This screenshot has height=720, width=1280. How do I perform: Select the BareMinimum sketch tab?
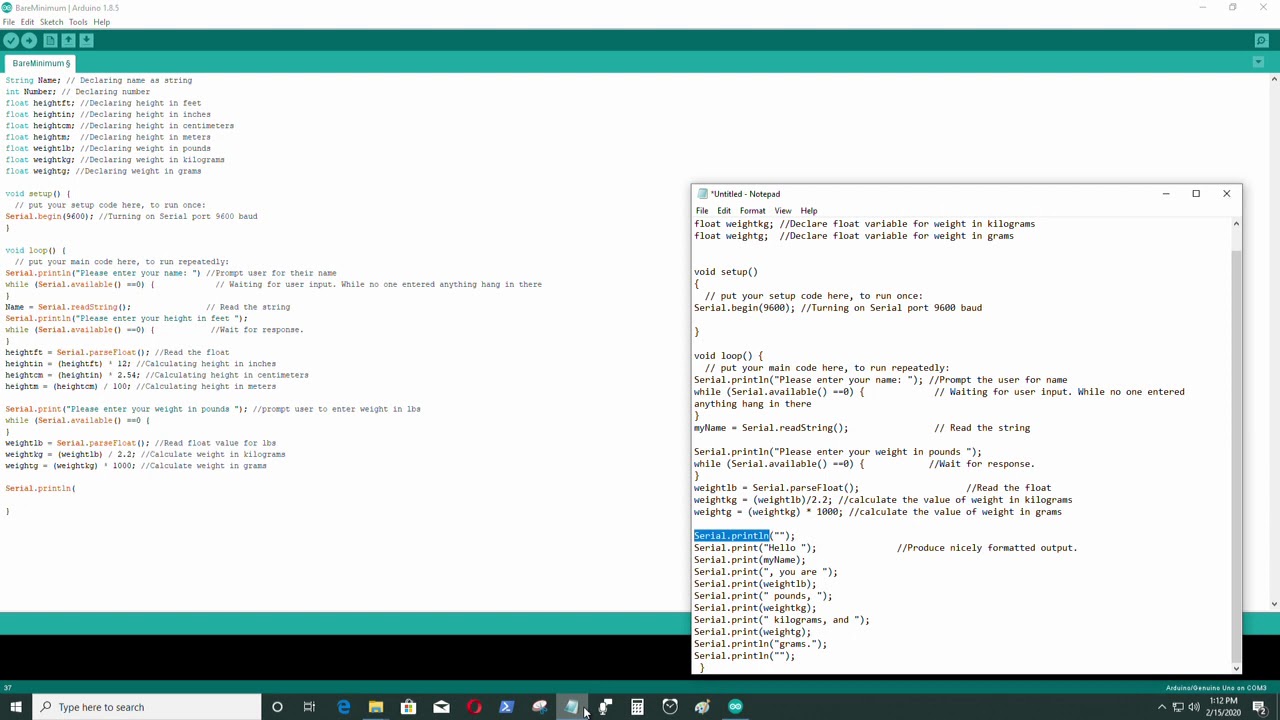pos(41,63)
